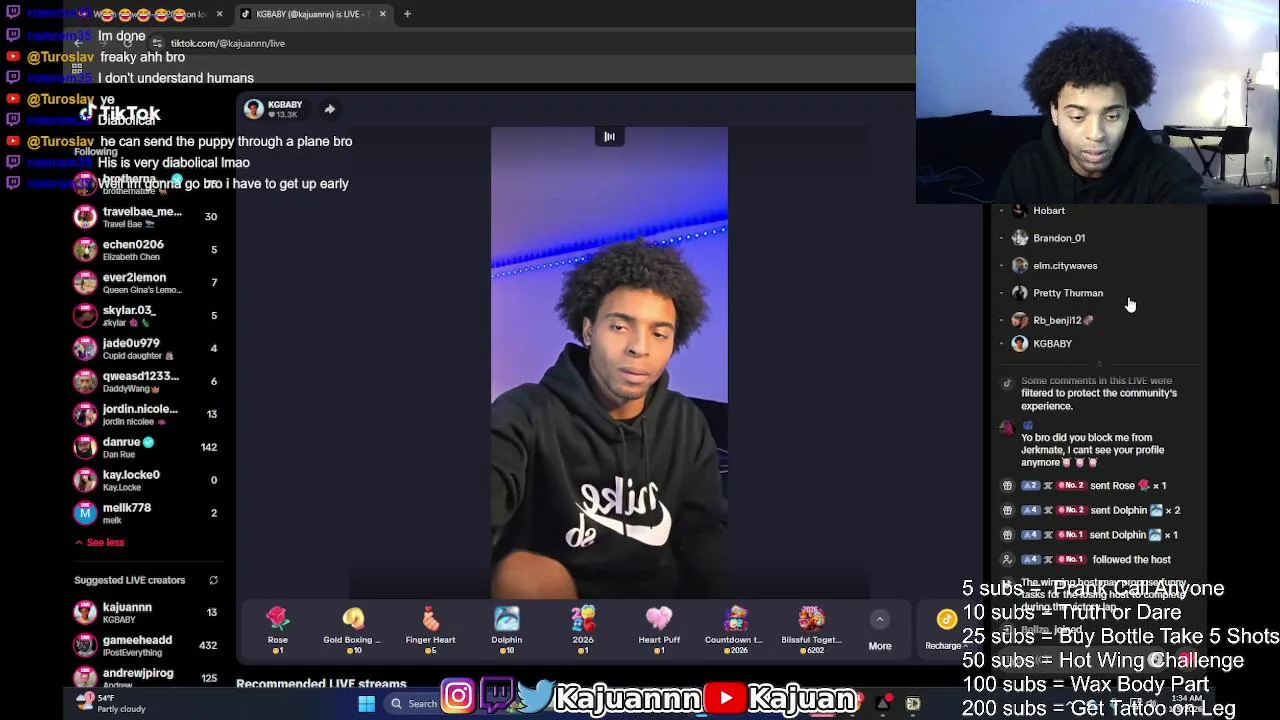This screenshot has width=1280, height=720.
Task: Send the Gold Boxing gift
Action: coord(352,630)
